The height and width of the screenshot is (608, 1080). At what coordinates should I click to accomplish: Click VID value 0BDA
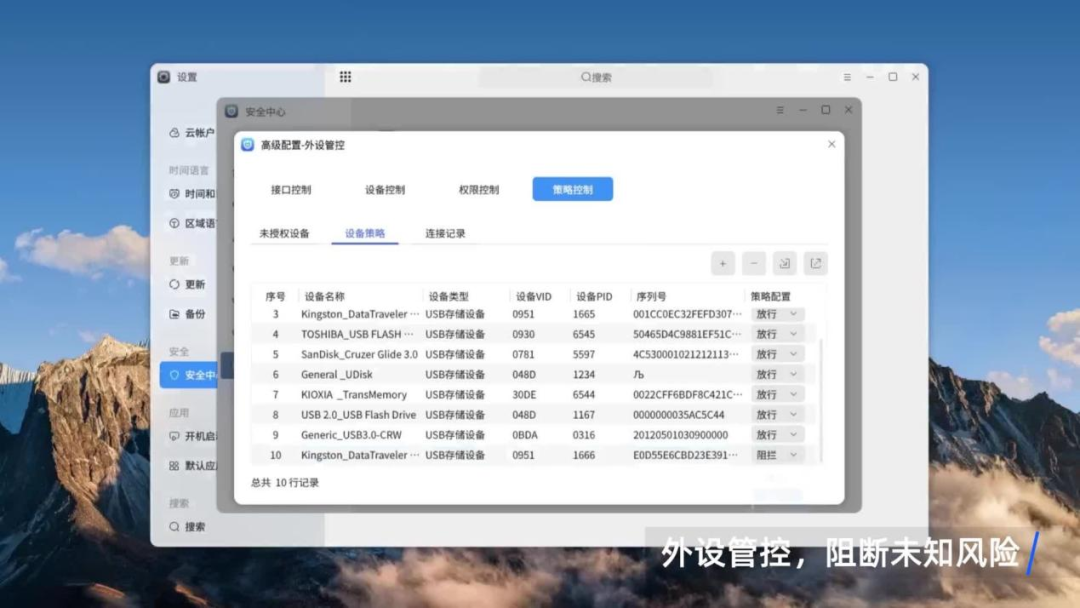pyautogui.click(x=525, y=434)
